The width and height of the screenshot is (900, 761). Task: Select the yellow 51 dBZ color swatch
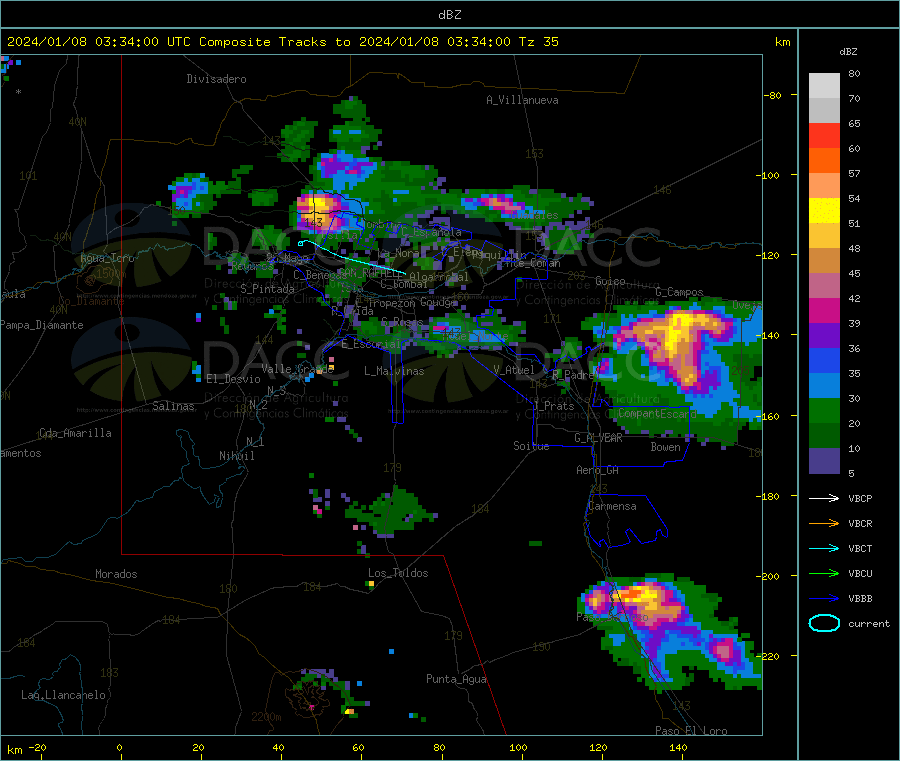pos(824,211)
